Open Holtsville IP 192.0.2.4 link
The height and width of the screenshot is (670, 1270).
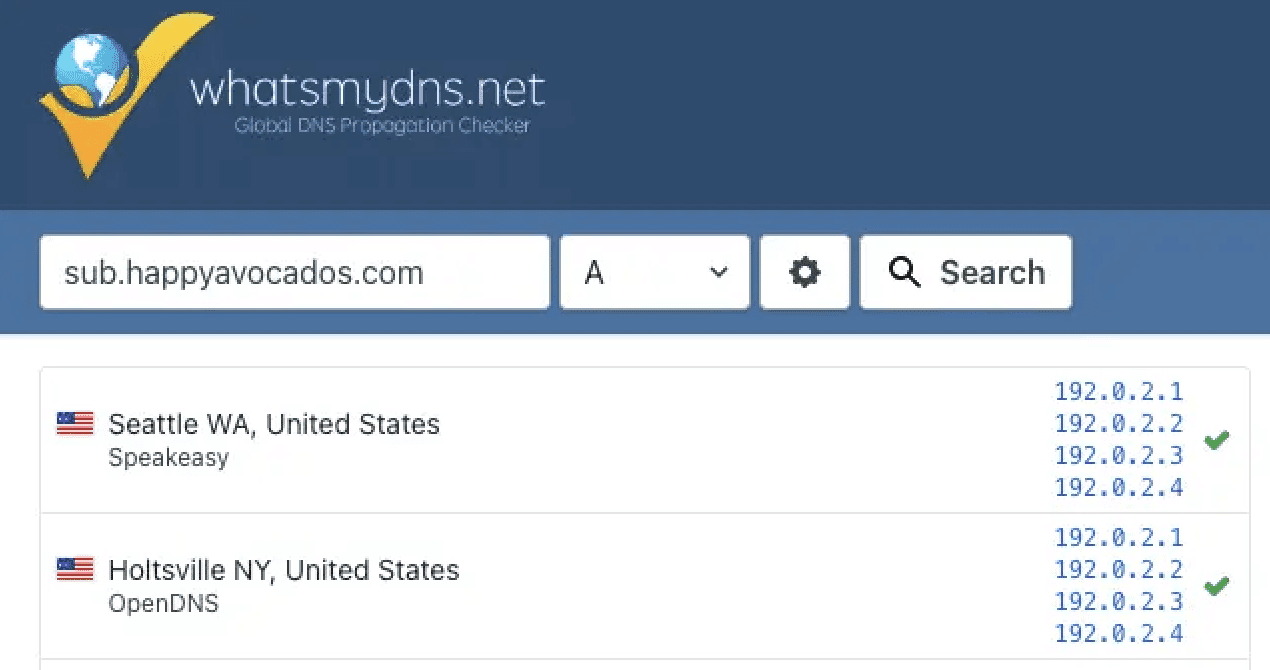click(1118, 634)
